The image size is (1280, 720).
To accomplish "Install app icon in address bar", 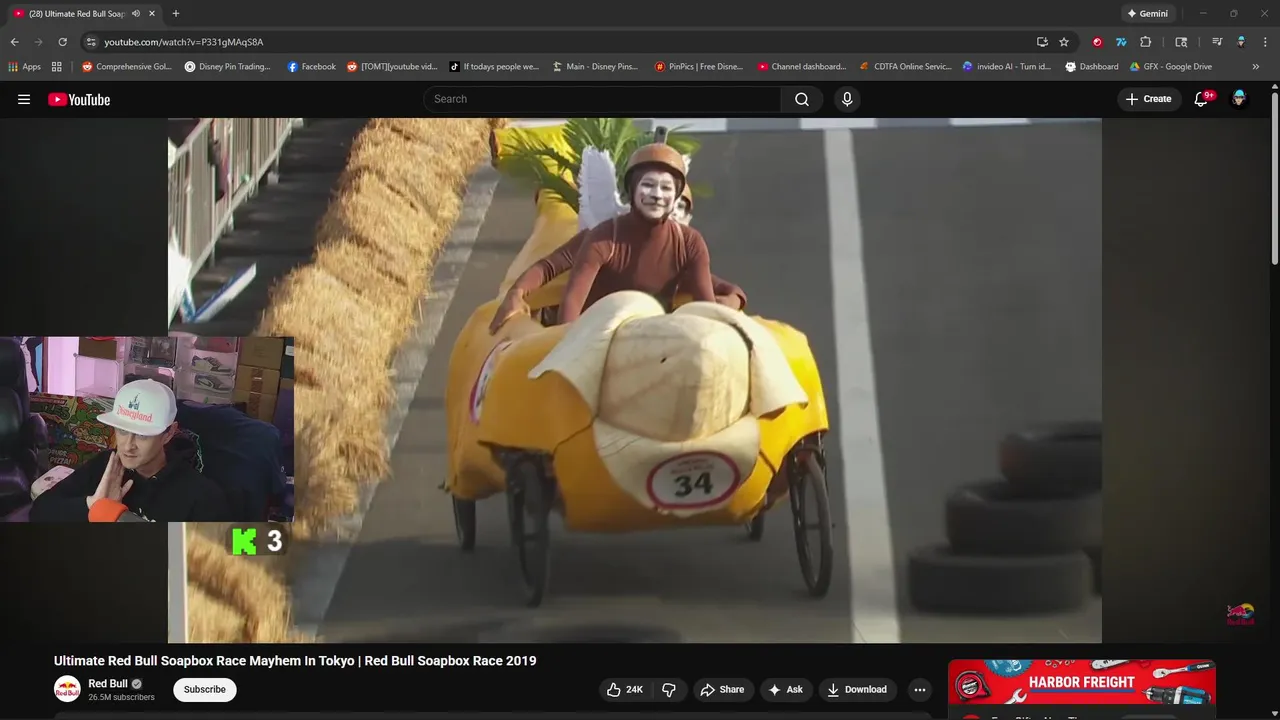I will (1042, 42).
